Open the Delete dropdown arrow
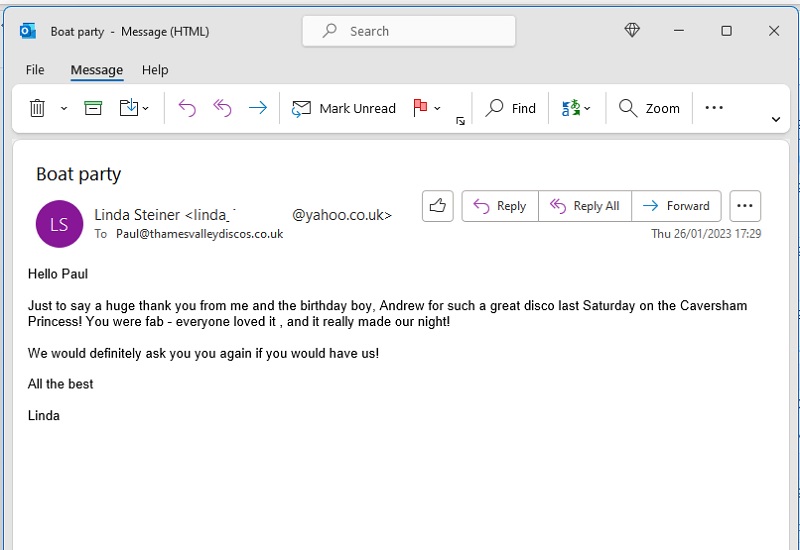The width and height of the screenshot is (800, 550). (64, 108)
